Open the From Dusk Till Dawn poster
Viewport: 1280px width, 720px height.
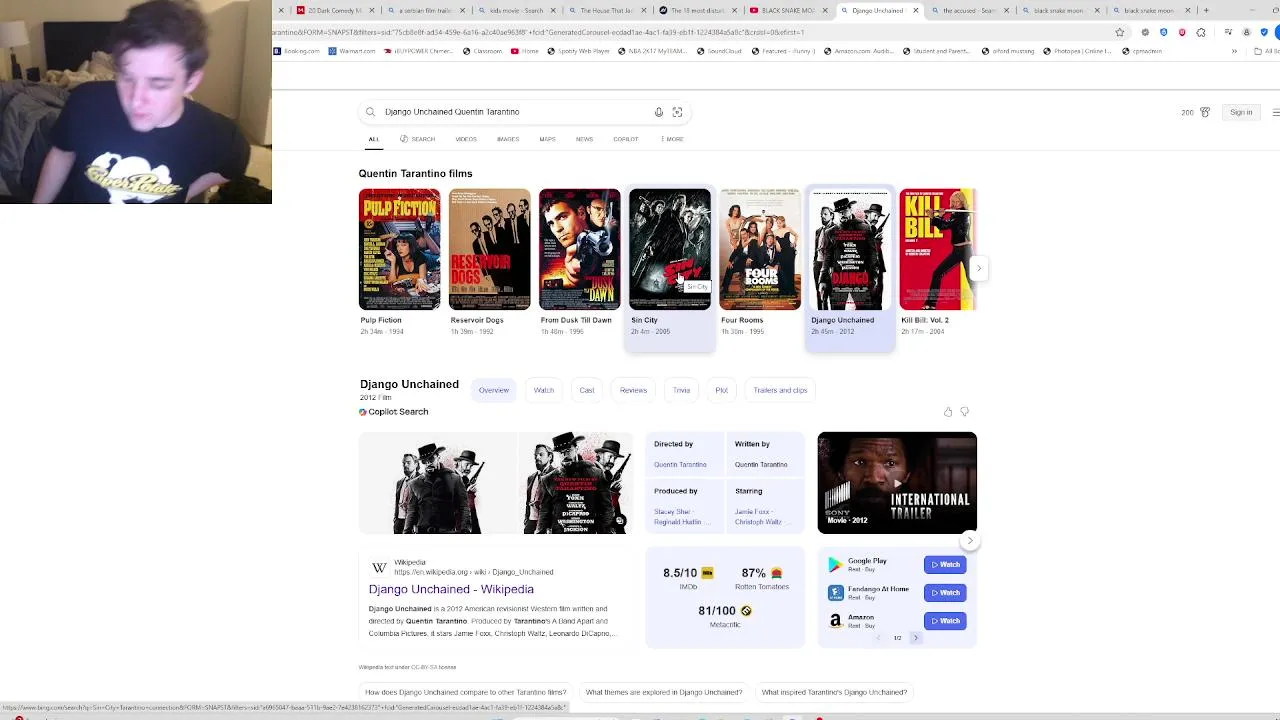click(579, 249)
